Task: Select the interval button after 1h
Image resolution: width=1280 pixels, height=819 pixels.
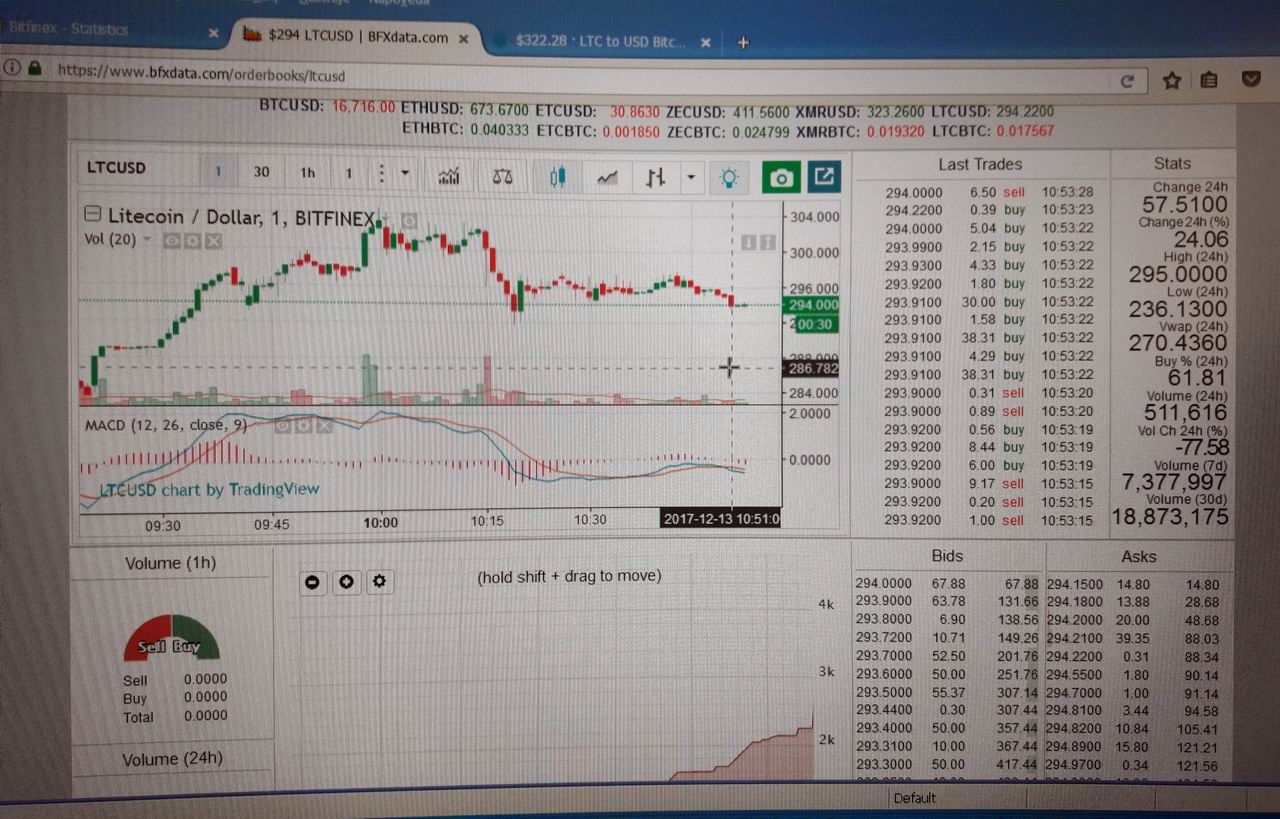Action: click(x=348, y=173)
